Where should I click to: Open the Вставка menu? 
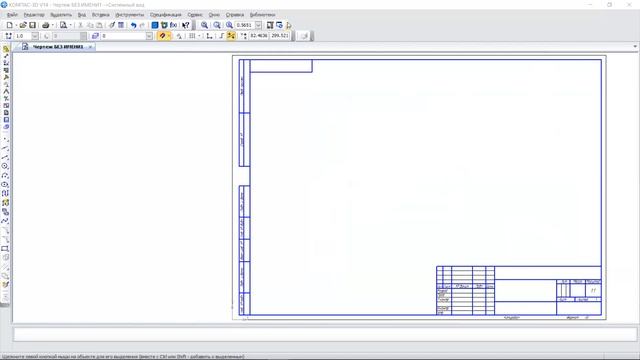click(100, 15)
